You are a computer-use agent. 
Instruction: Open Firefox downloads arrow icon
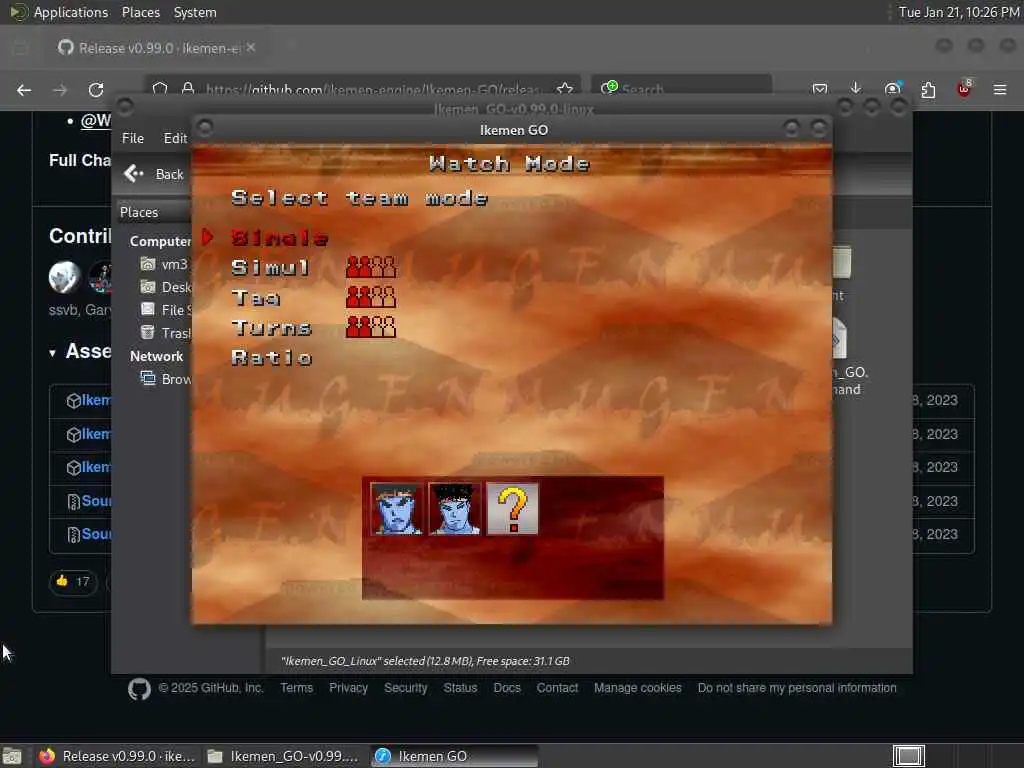tap(856, 89)
